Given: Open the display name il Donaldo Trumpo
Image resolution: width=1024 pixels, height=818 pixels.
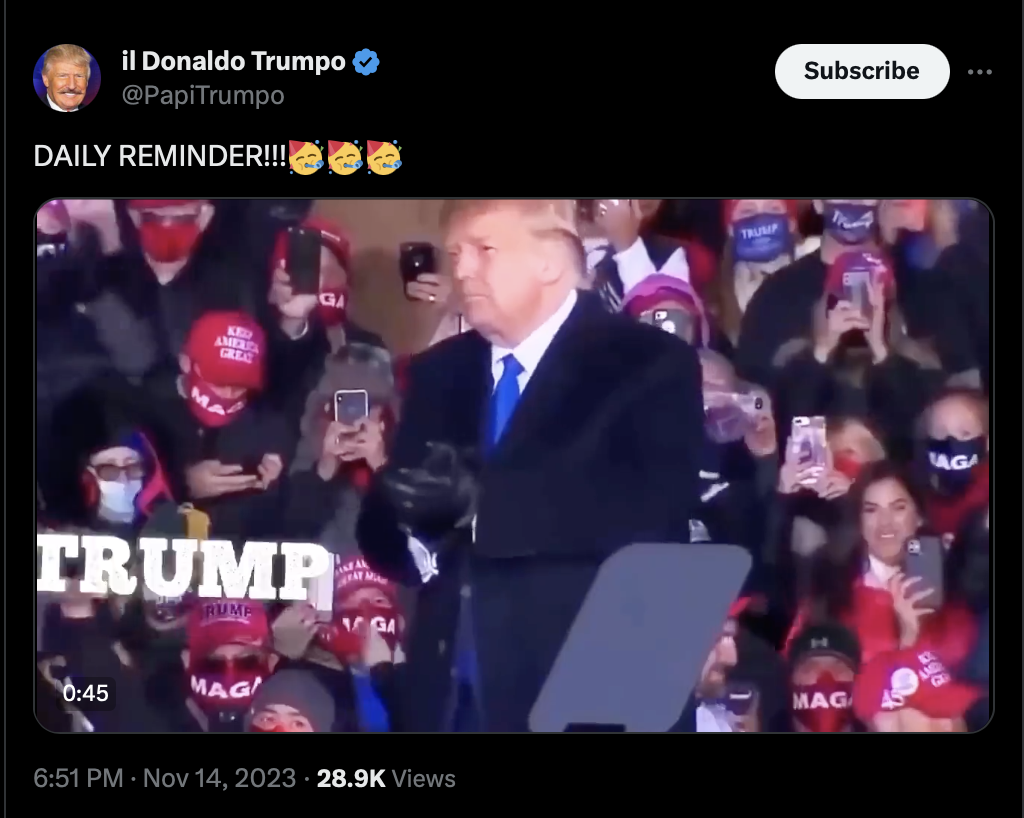Looking at the screenshot, I should click(x=233, y=61).
